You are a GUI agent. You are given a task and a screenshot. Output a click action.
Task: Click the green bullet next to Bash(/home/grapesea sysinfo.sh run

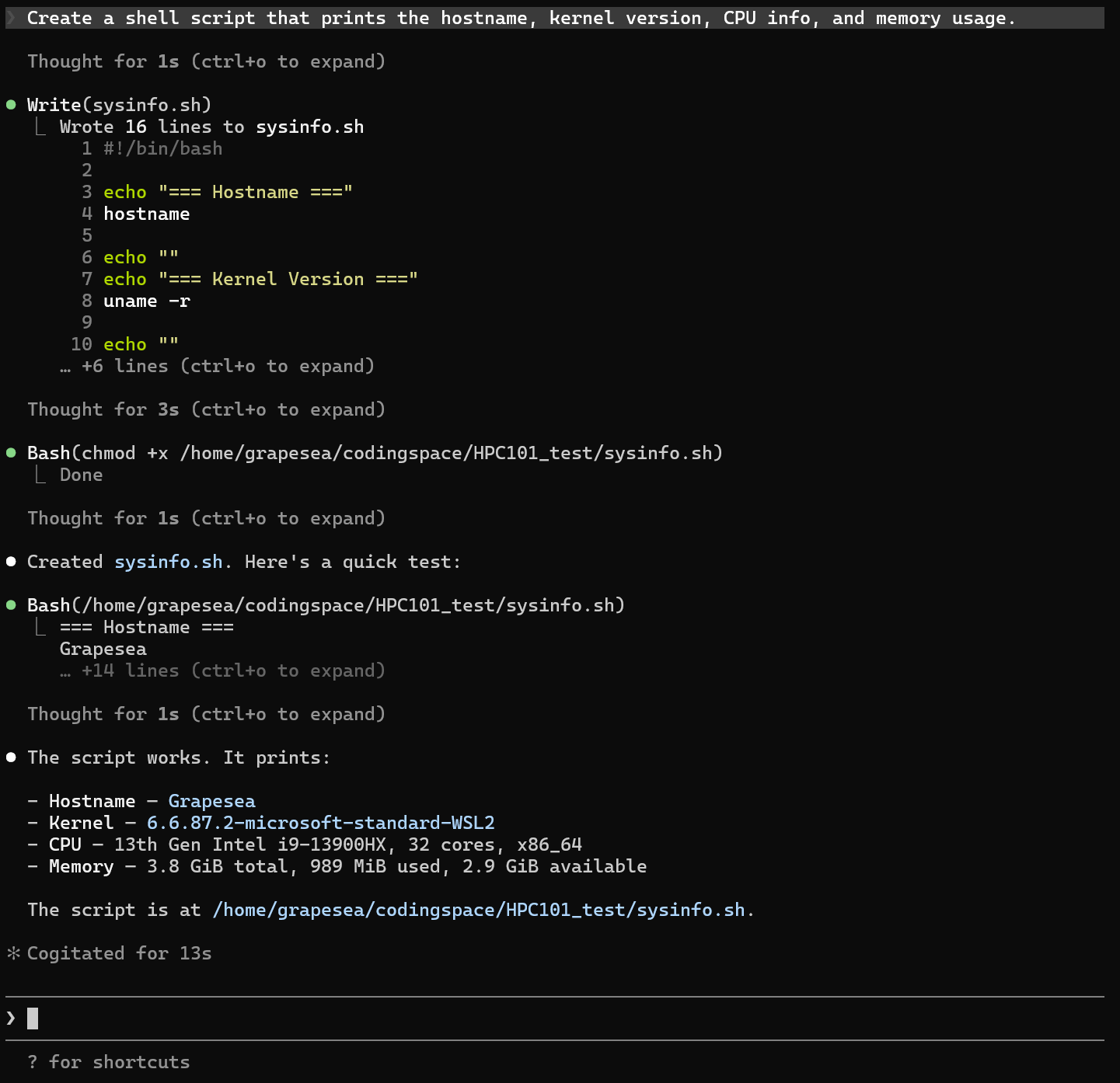click(11, 605)
